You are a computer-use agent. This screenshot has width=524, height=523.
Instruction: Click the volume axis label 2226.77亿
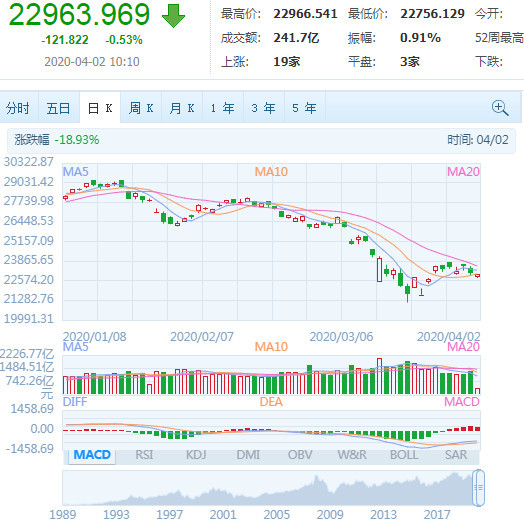[27, 354]
